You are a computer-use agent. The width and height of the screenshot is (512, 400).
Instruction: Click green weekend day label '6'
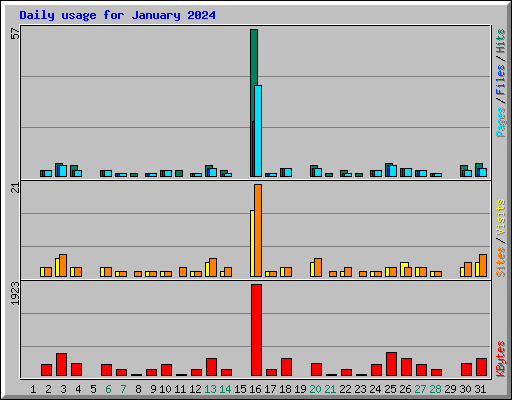(x=108, y=389)
